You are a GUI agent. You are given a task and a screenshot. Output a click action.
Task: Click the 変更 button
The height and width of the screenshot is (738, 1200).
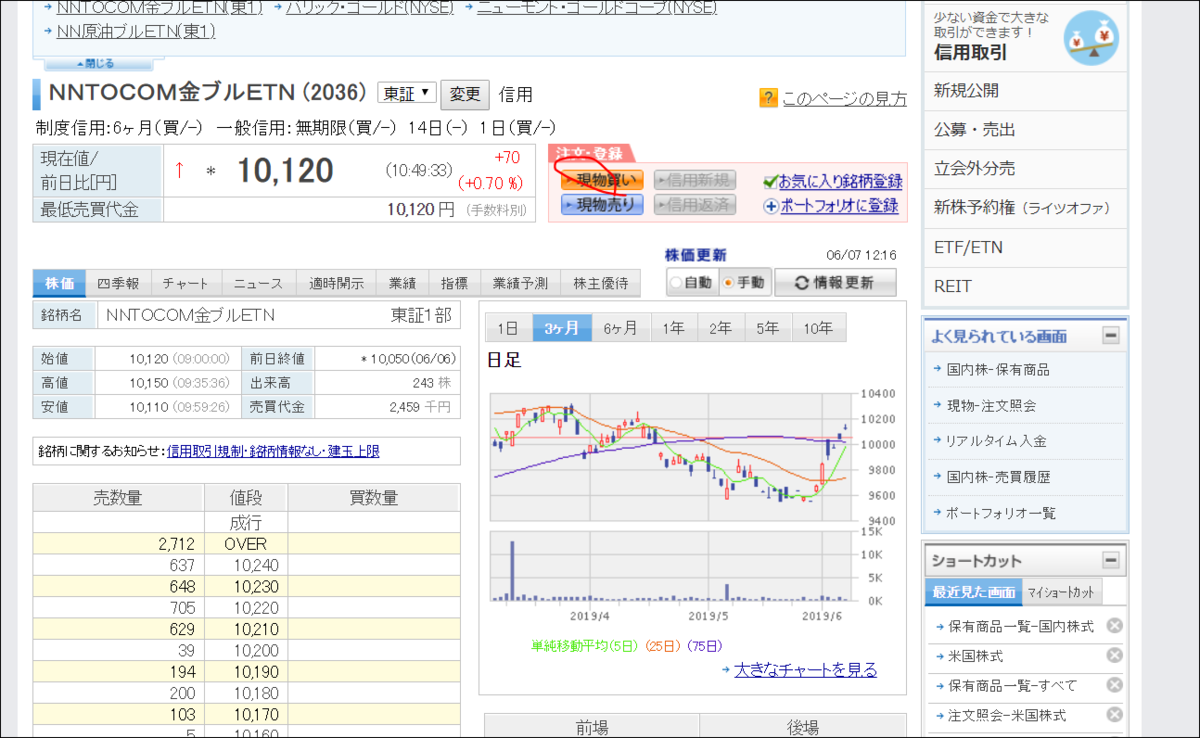click(465, 94)
